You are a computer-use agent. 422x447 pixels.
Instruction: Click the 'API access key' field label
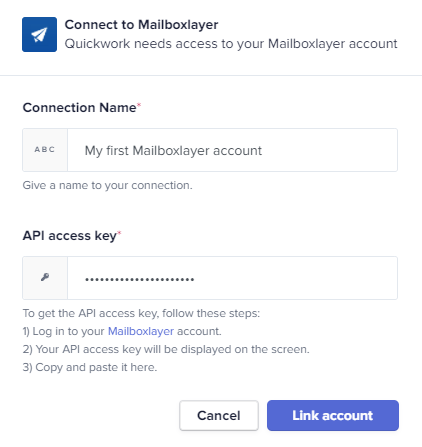(70, 236)
